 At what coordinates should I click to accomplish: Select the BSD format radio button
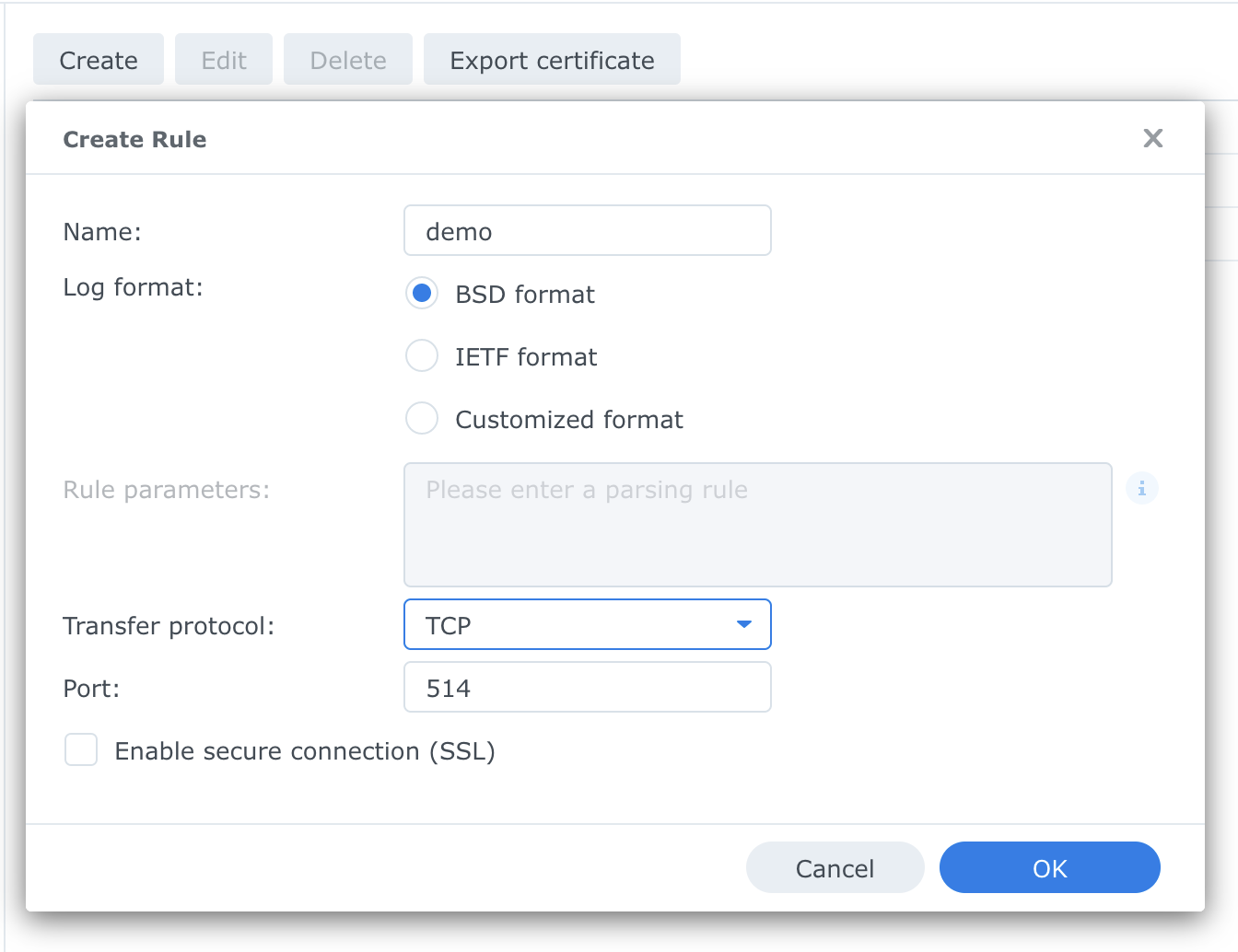422,294
